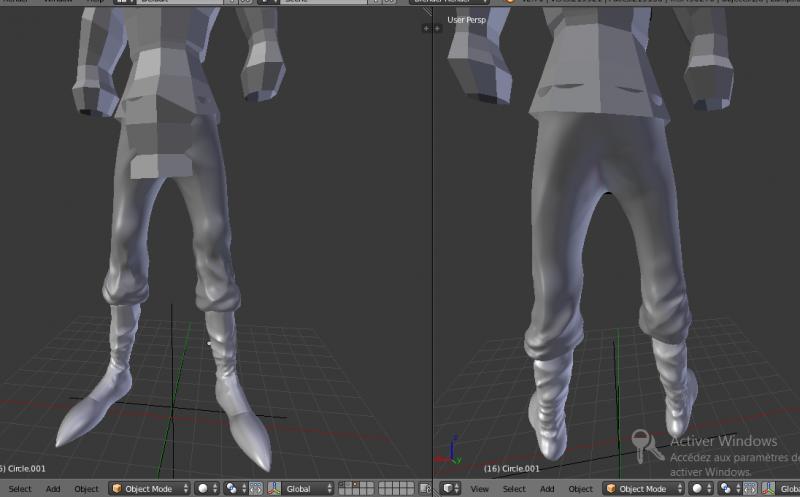Toggle lock to scene icon in left viewport
The width and height of the screenshot is (800, 497).
tap(426, 489)
